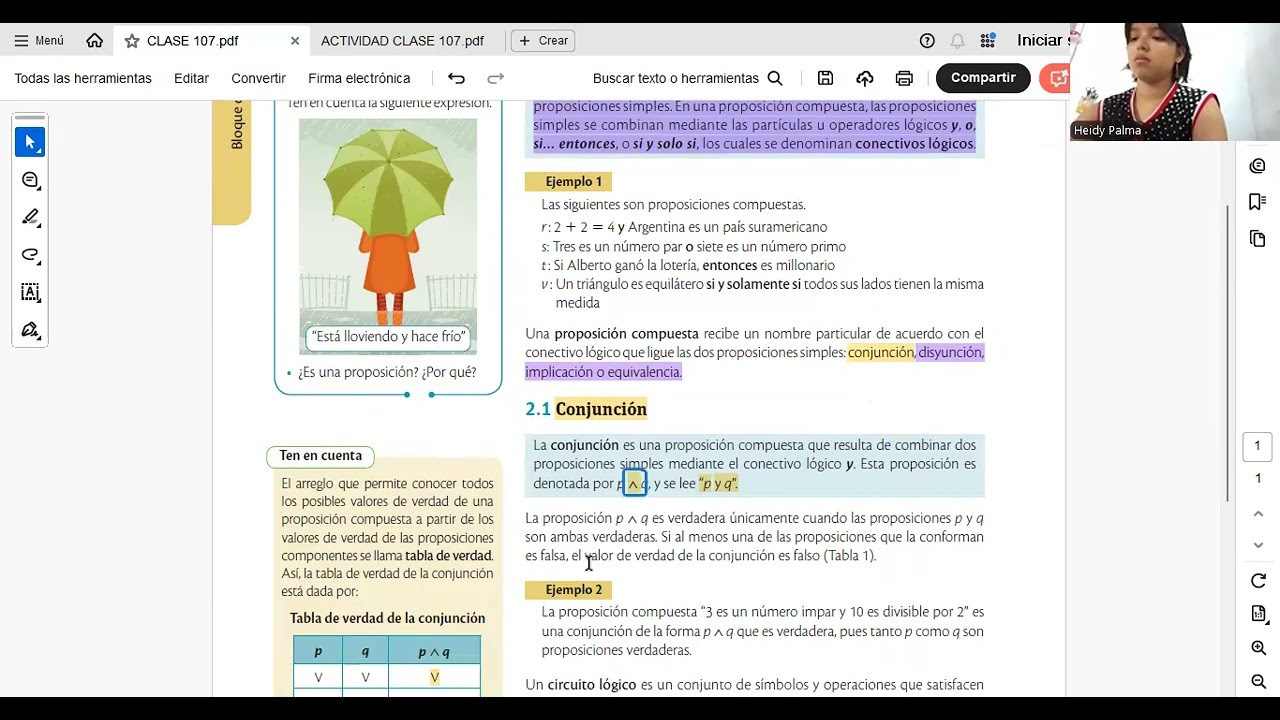This screenshot has height=720, width=1280.
Task: Open the page thumbnails copy icon
Action: point(1258,238)
